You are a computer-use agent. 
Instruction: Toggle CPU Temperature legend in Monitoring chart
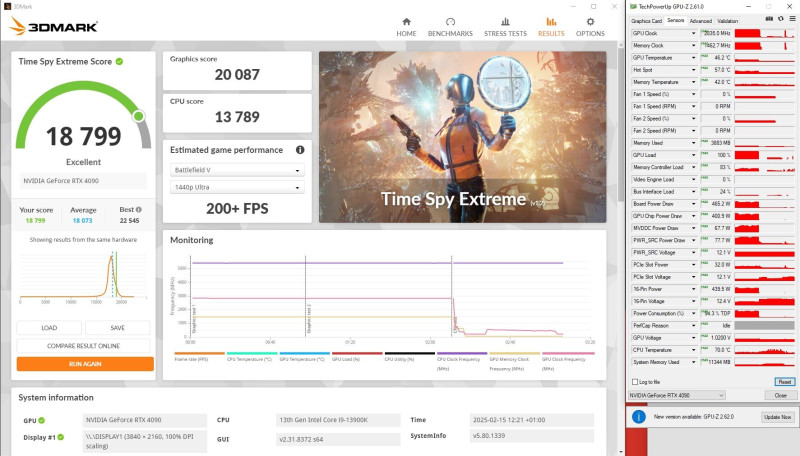click(x=252, y=356)
